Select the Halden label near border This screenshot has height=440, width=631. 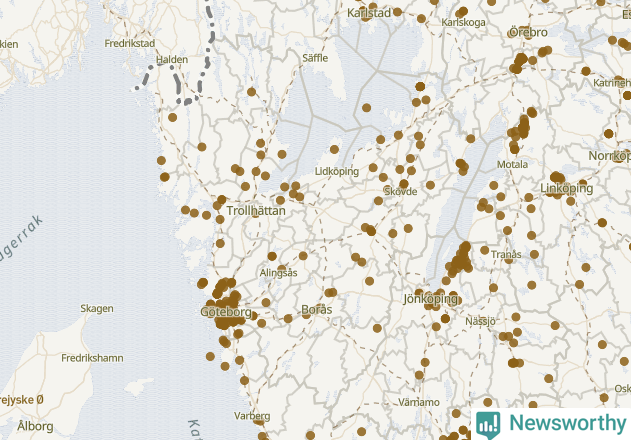[172, 60]
